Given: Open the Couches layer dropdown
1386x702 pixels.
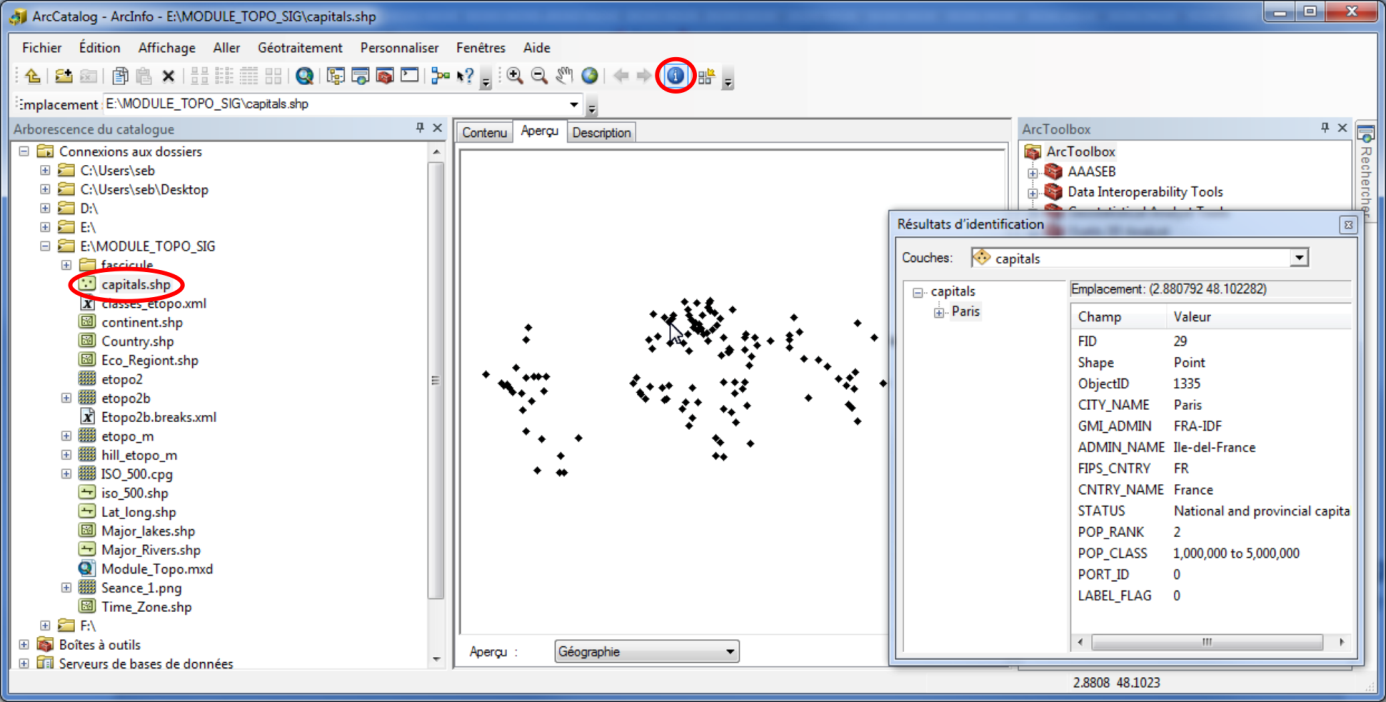Looking at the screenshot, I should click(x=1299, y=258).
